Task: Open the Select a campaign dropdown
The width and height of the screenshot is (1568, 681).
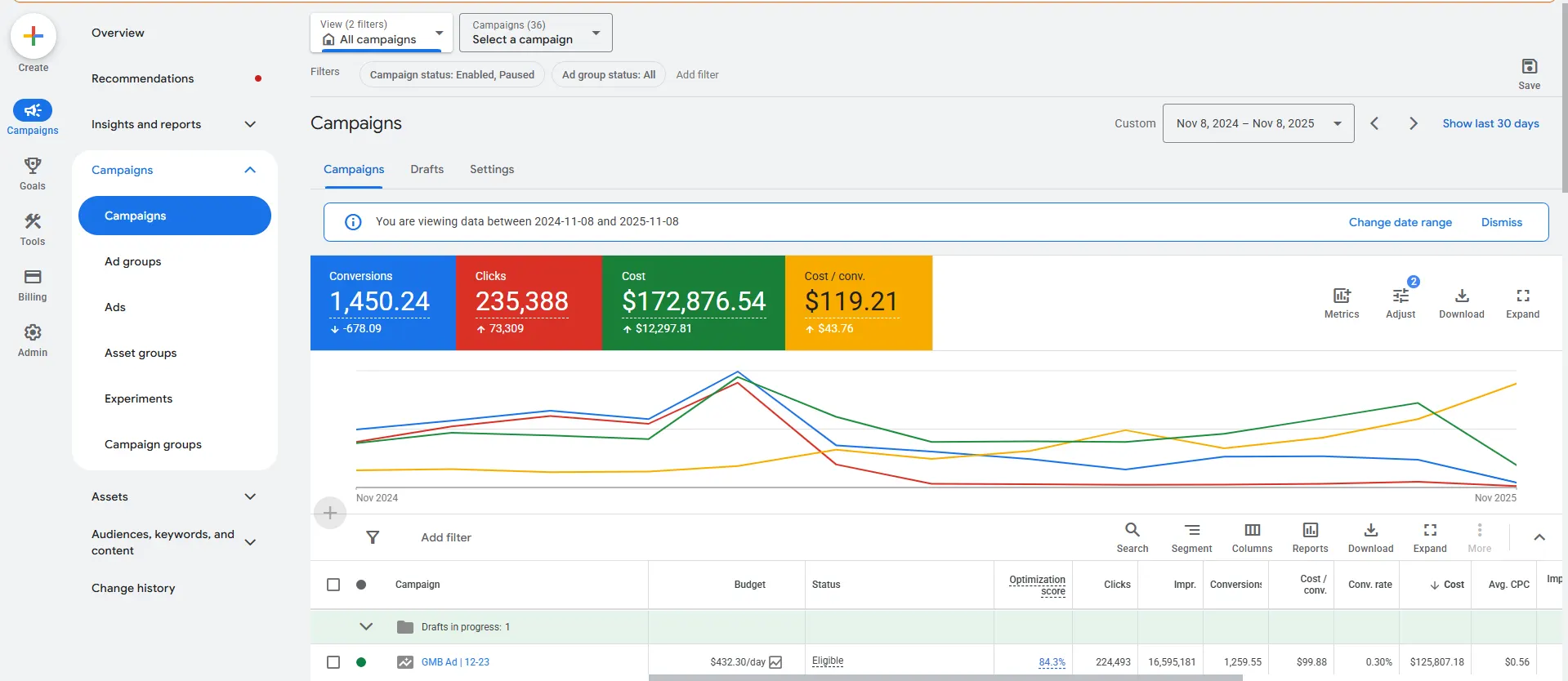Action: (535, 33)
